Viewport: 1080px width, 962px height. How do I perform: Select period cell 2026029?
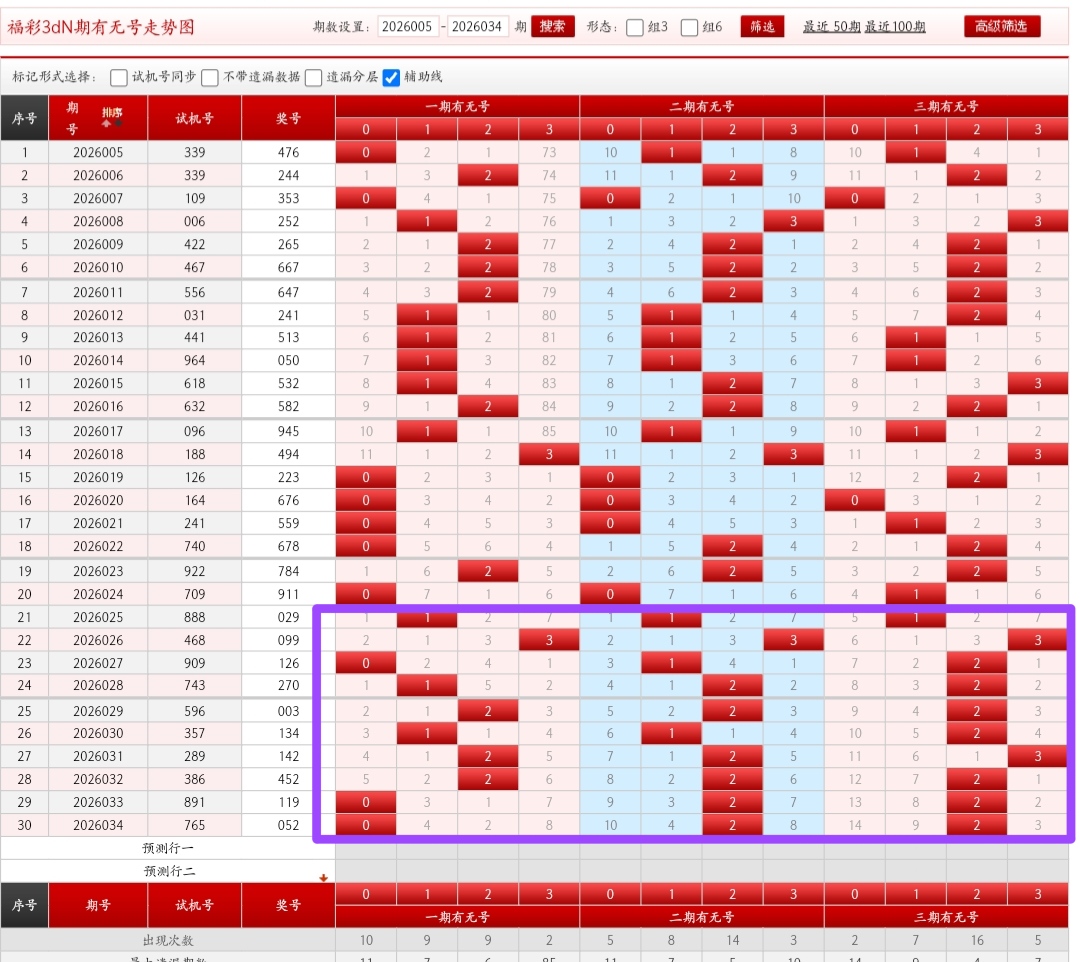(x=98, y=711)
